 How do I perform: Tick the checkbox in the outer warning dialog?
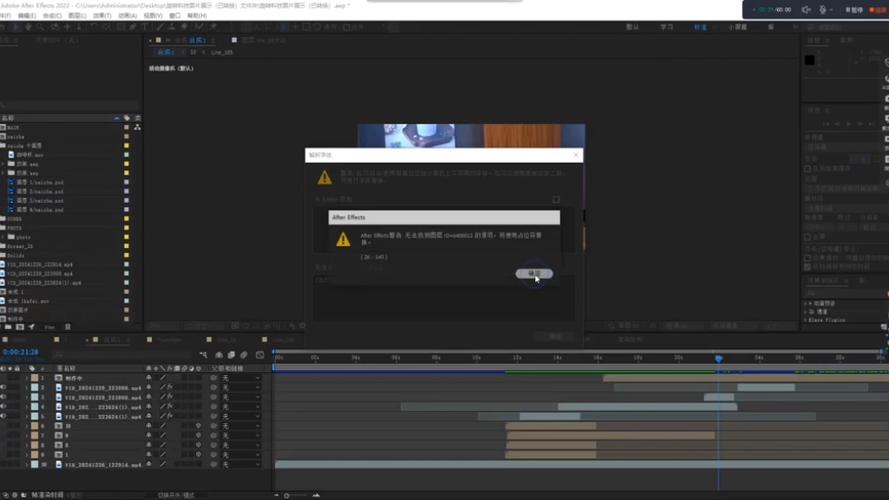click(x=556, y=200)
